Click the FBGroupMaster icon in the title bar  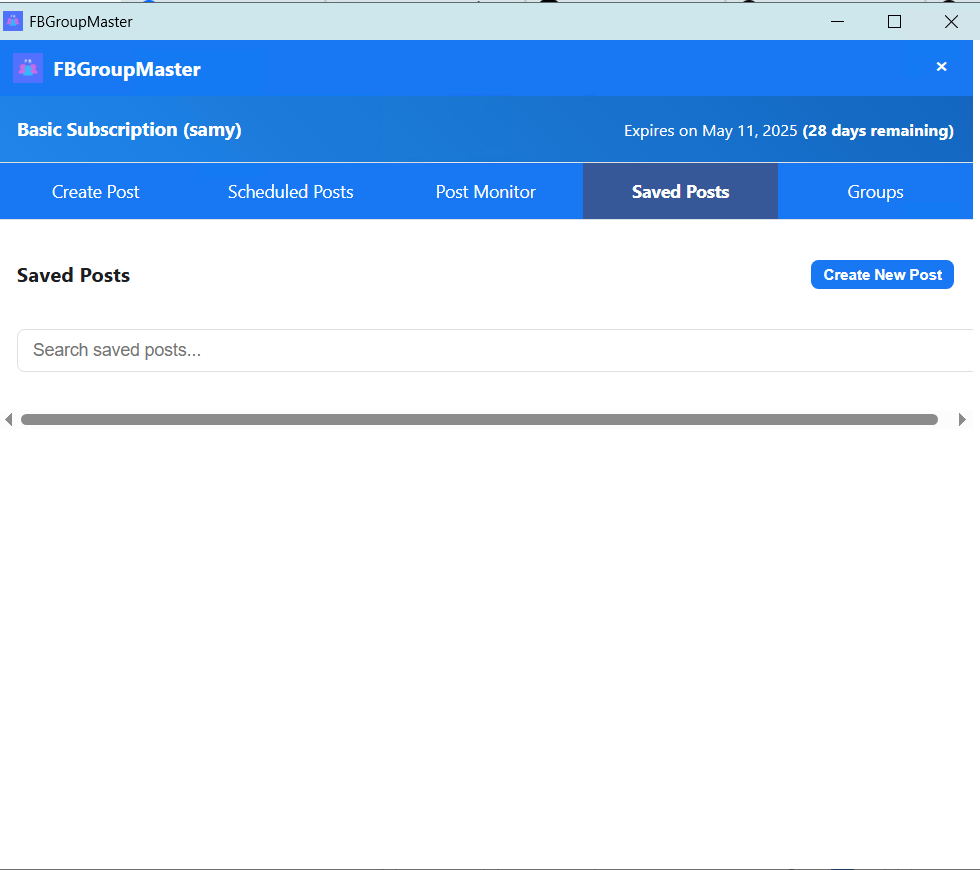tap(13, 20)
